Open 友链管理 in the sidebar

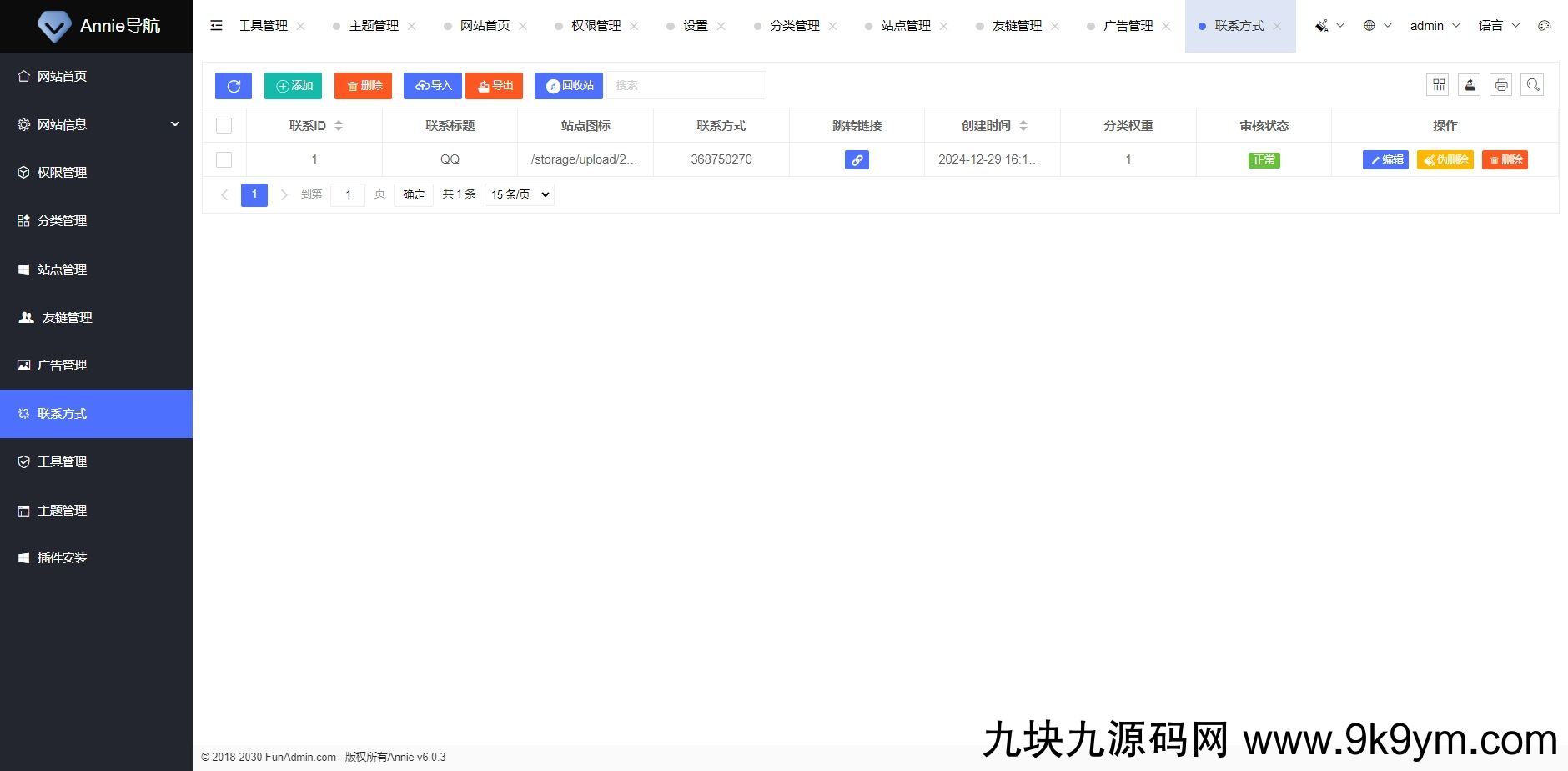[96, 317]
